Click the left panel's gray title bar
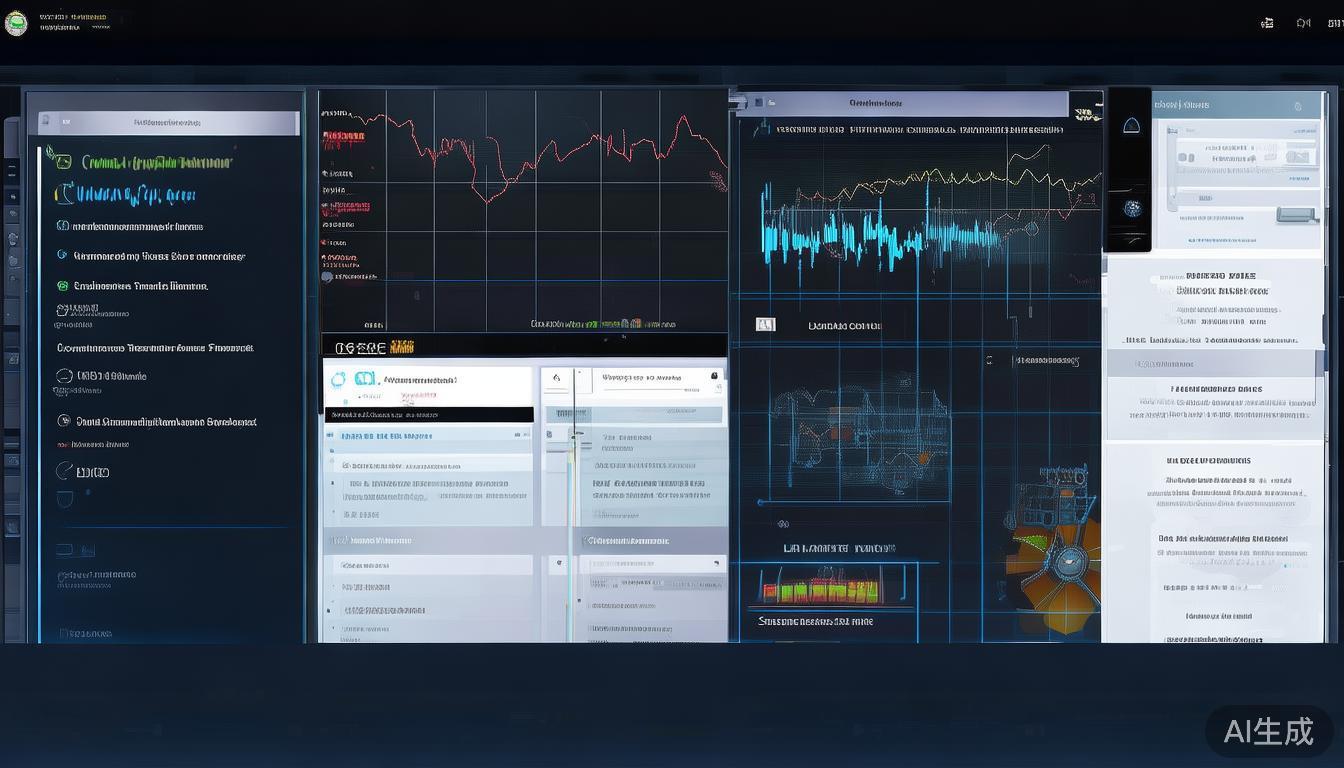This screenshot has height=768, width=1344. [x=168, y=122]
